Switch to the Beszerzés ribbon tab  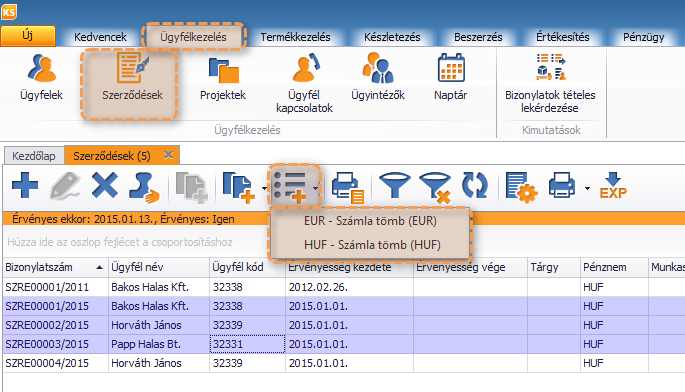click(478, 37)
